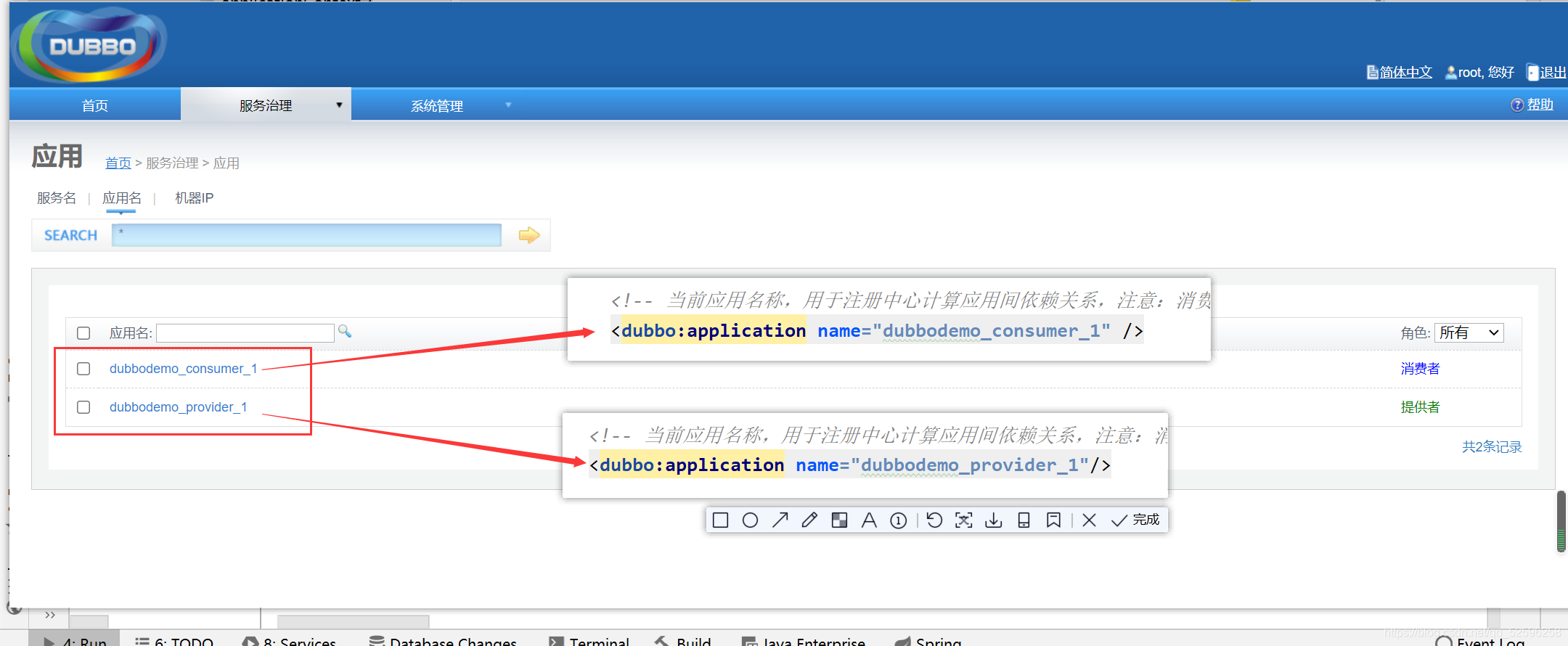The width and height of the screenshot is (1568, 646).
Task: Click 消费者 role link
Action: 1420,369
